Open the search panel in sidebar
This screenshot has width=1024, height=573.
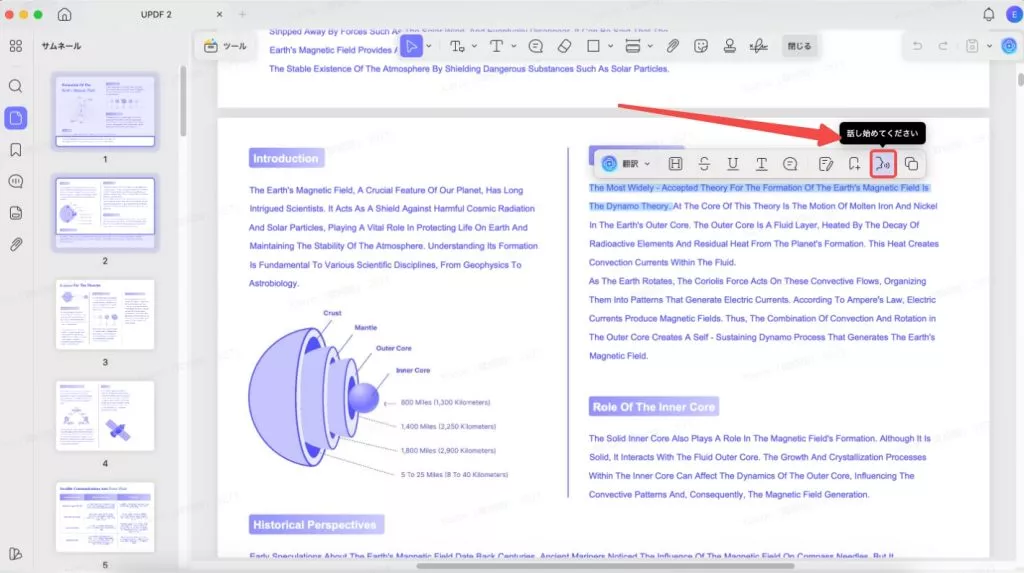coord(16,86)
